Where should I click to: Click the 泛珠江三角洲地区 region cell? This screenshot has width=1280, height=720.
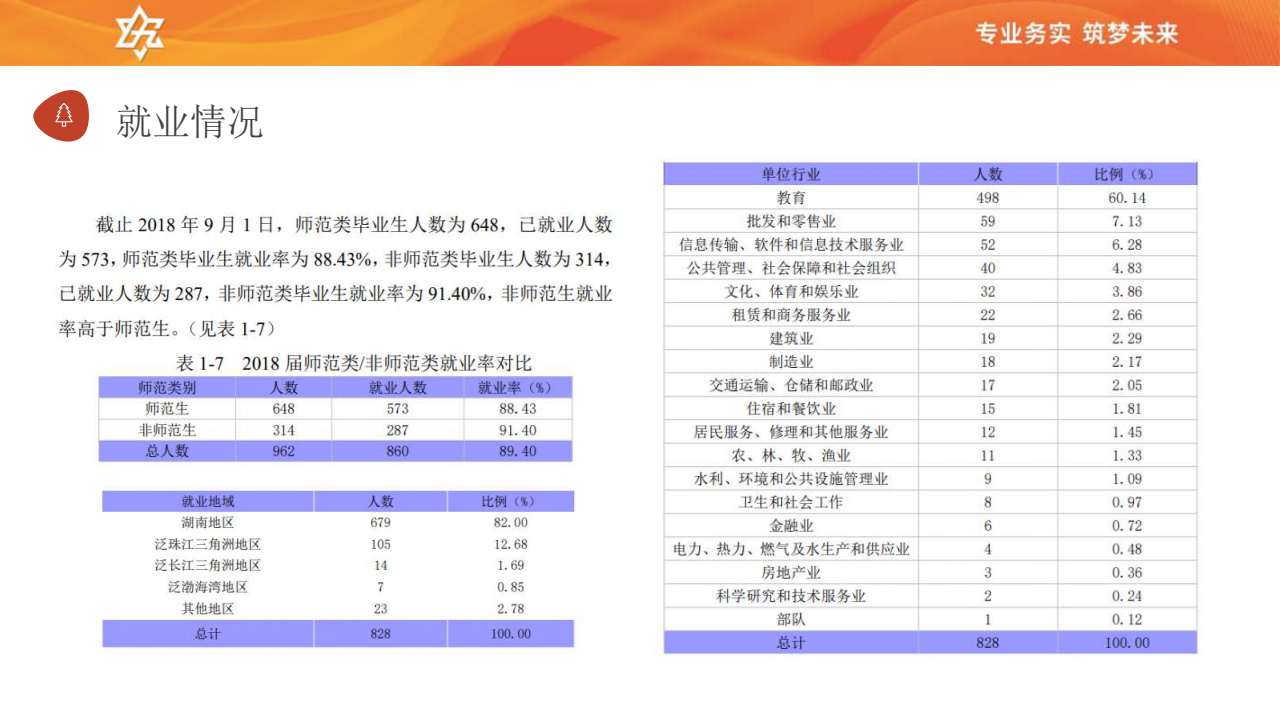207,544
